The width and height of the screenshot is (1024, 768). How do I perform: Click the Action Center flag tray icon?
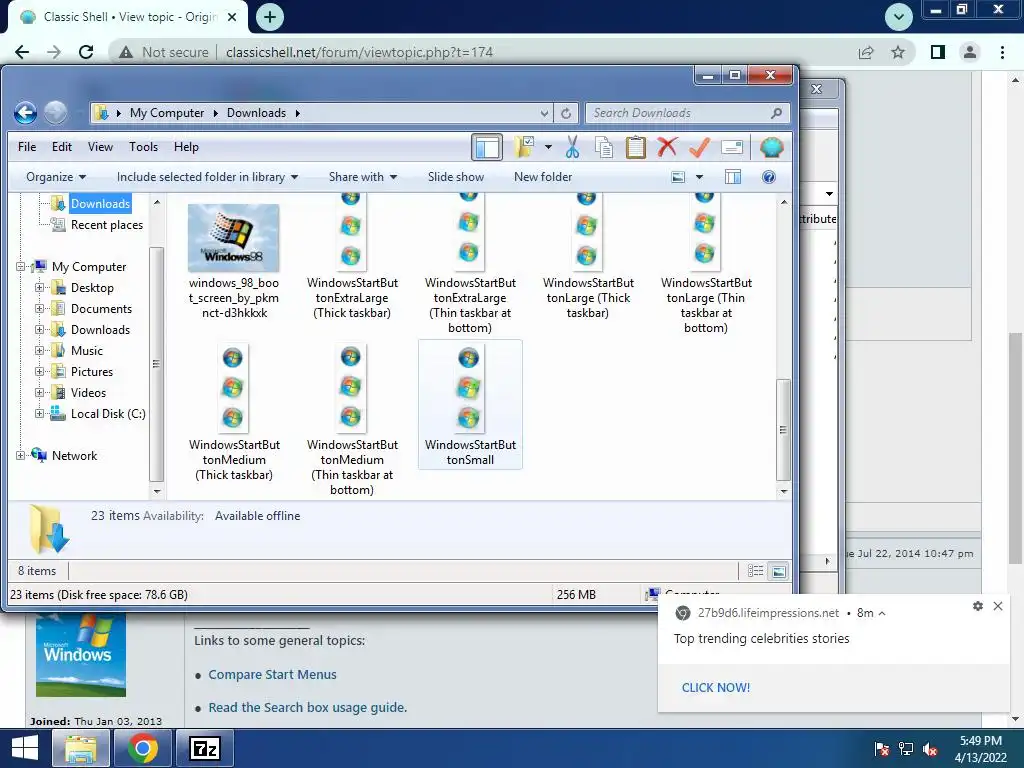882,749
